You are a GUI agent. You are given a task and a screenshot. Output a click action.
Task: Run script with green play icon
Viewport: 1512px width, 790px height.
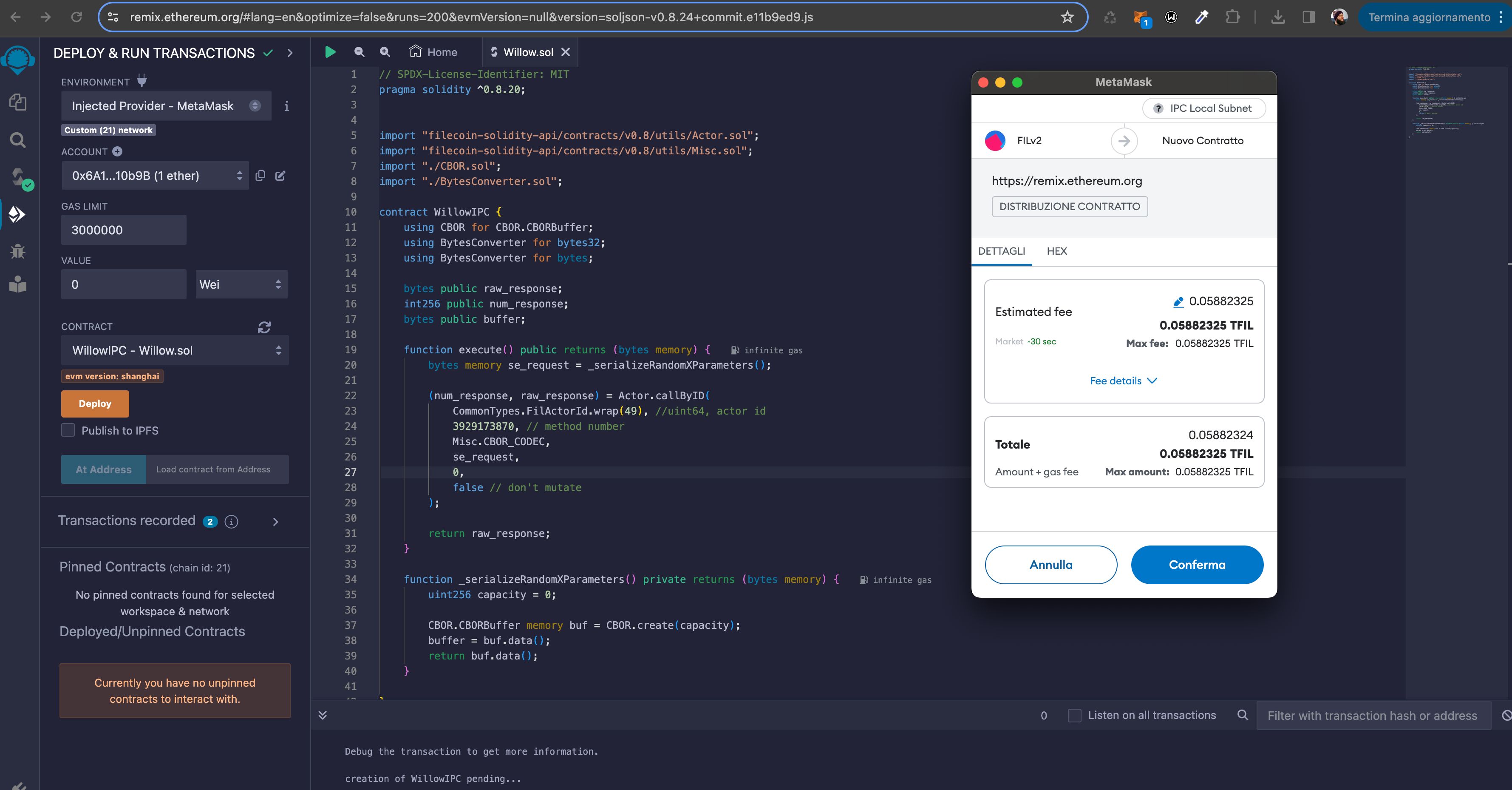coord(331,52)
